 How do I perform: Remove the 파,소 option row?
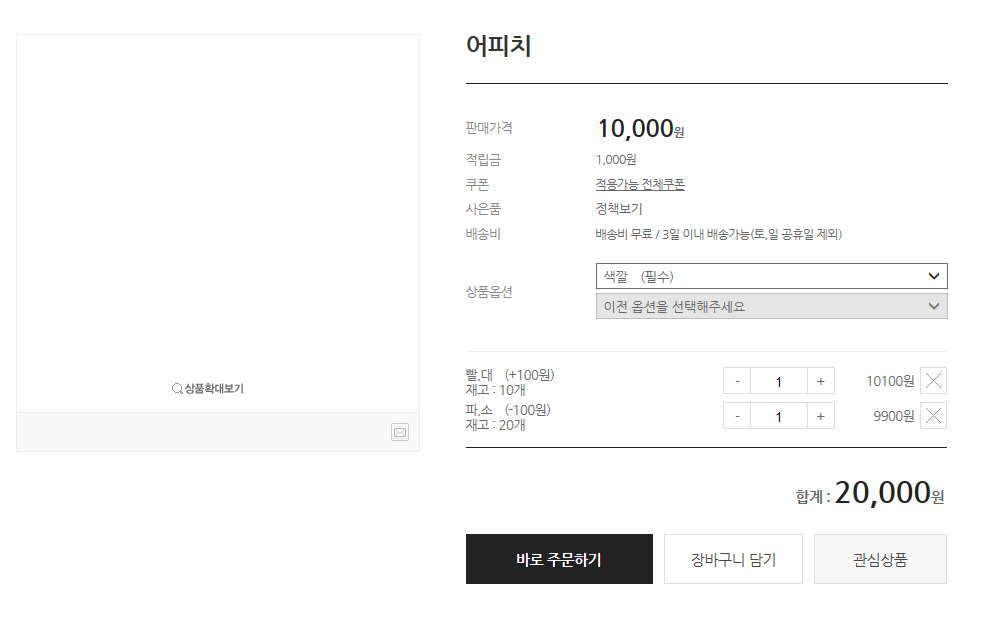pyautogui.click(x=933, y=416)
